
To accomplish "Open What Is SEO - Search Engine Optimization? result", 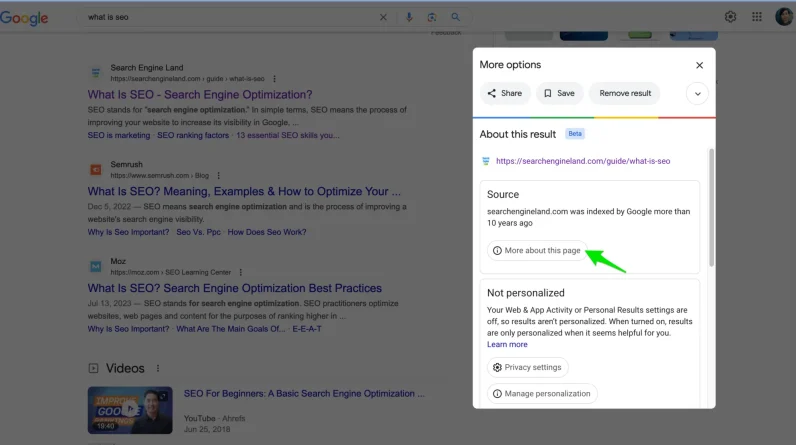I will click(200, 95).
